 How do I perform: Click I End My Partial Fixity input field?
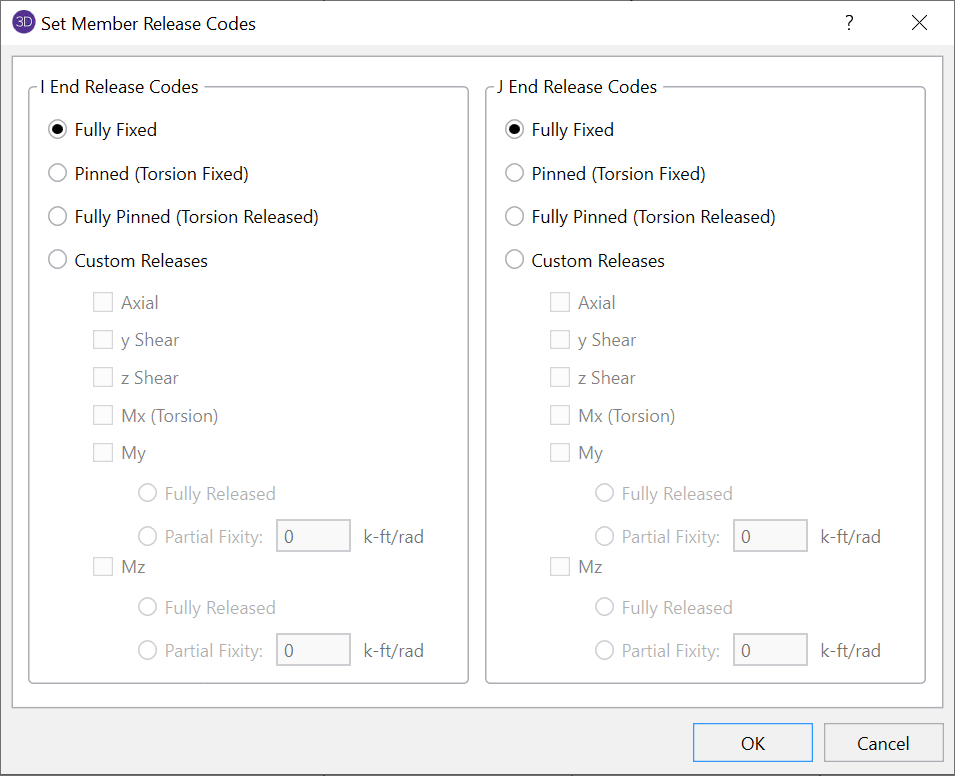pyautogui.click(x=313, y=537)
